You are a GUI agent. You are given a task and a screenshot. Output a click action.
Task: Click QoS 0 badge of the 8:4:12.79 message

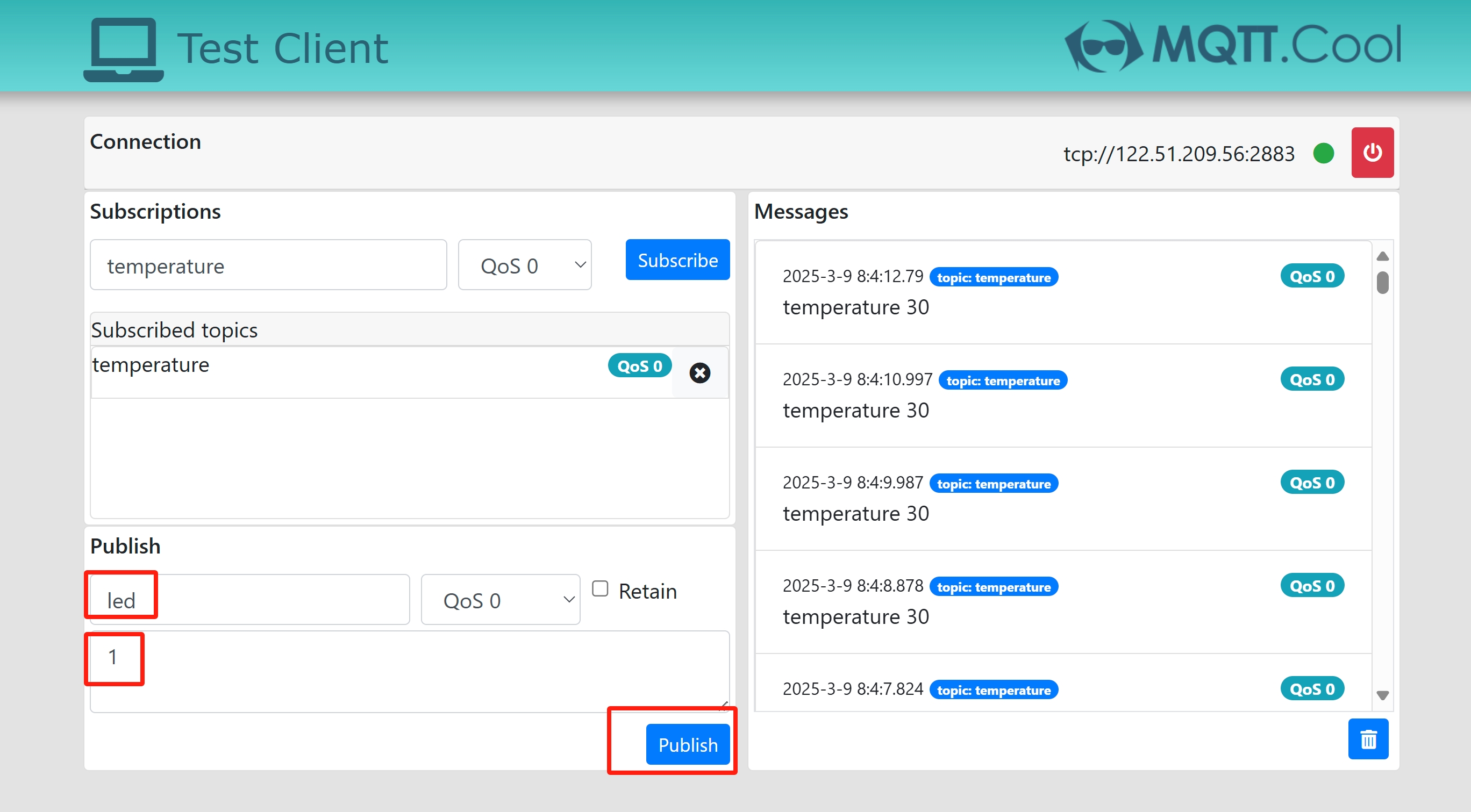pyautogui.click(x=1312, y=276)
